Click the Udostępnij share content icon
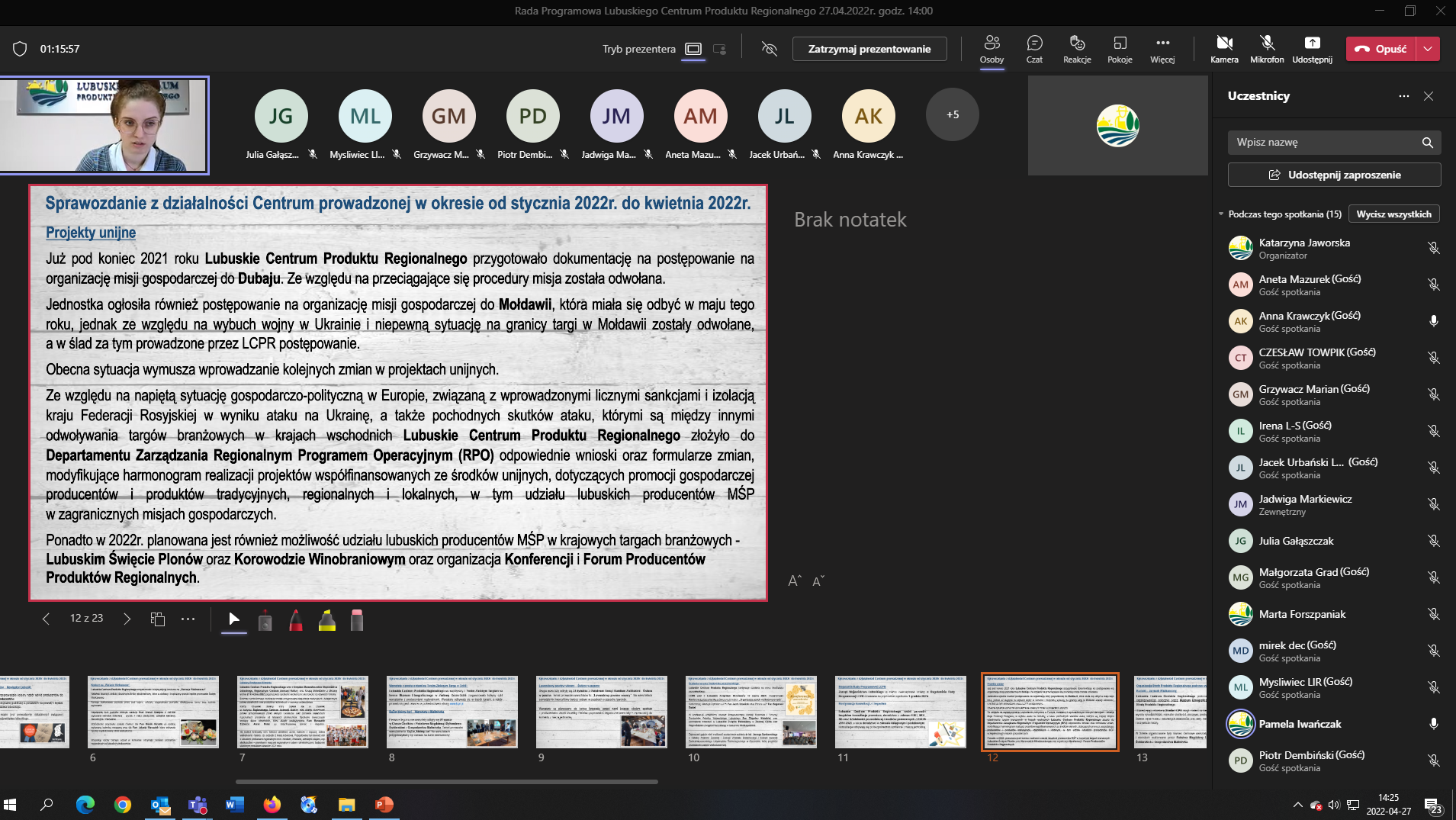1456x820 pixels. (x=1312, y=49)
